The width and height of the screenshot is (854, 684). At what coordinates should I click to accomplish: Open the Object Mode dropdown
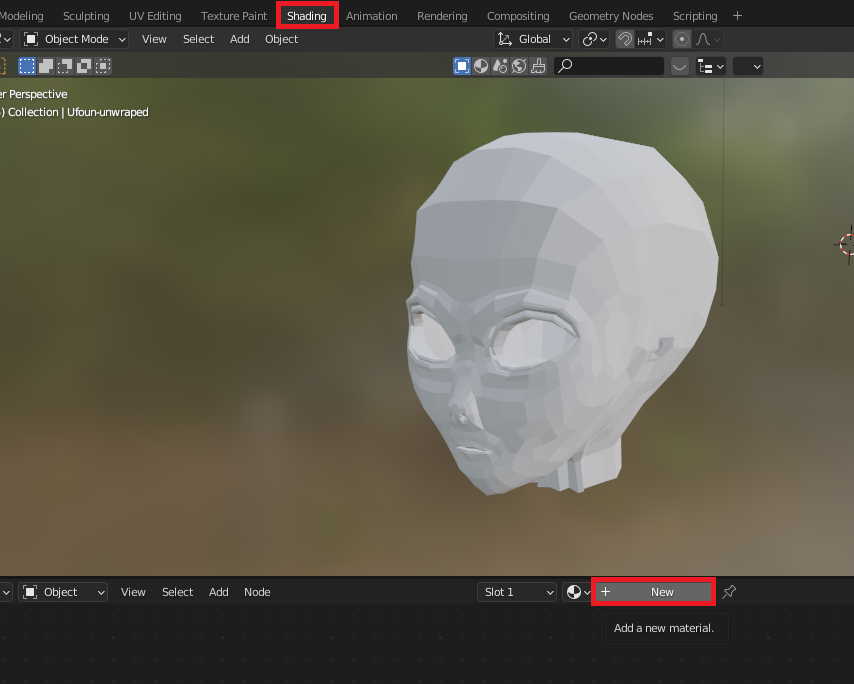tap(75, 39)
